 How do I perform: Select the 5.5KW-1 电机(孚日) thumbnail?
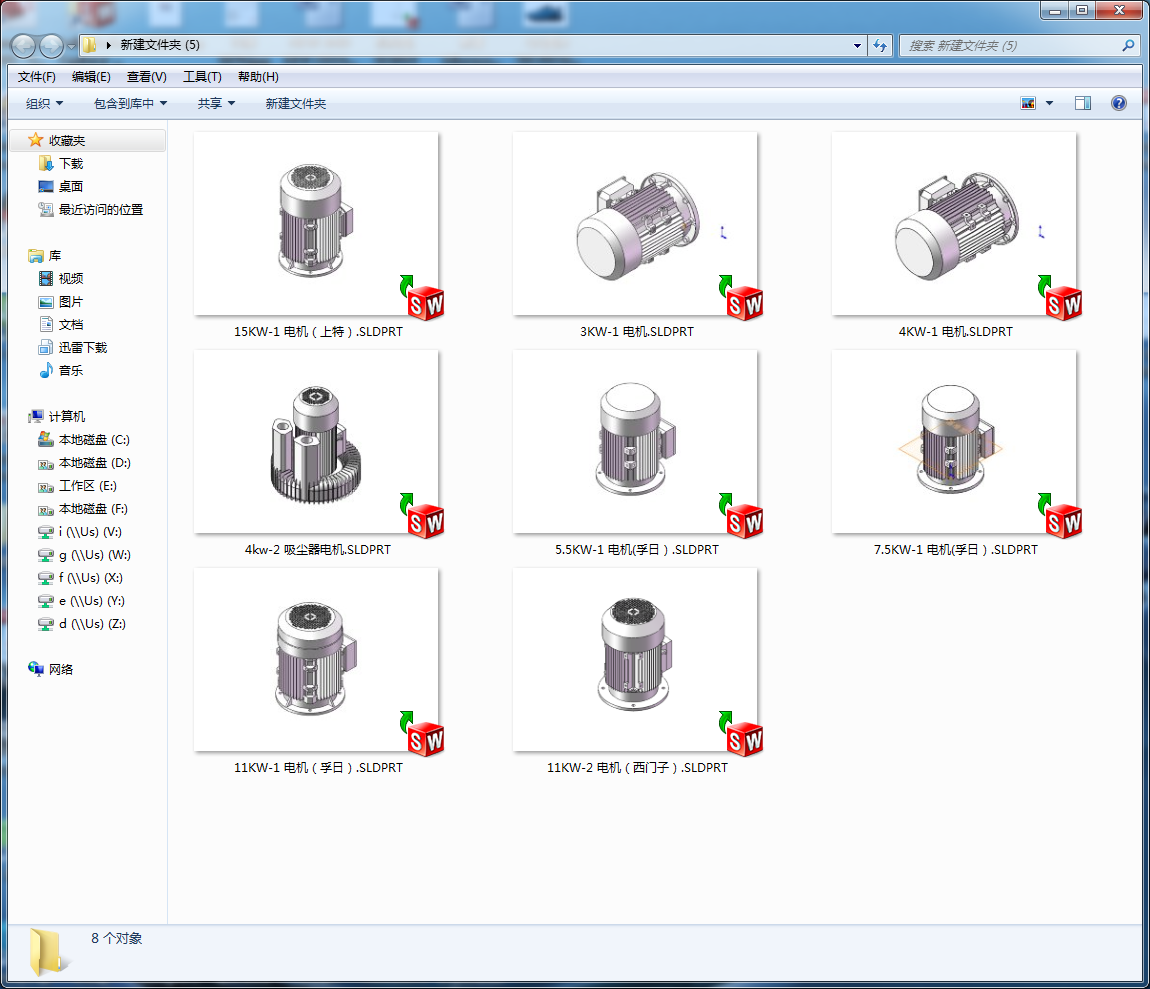coord(635,442)
